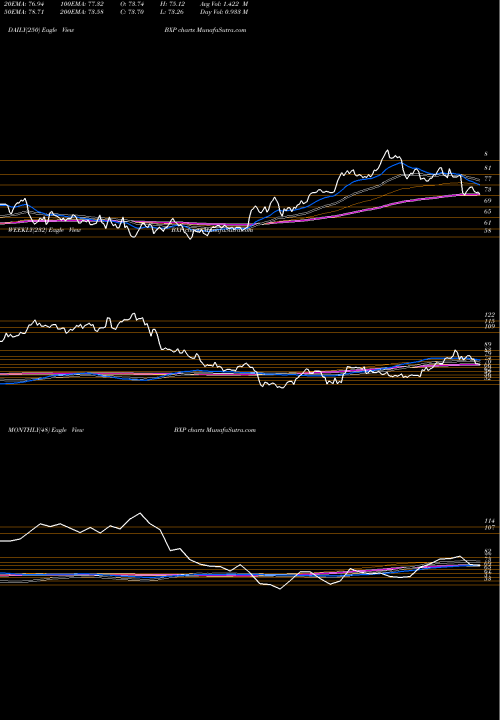
Task: Click the 109 price label on weekly axis
Action: [490, 326]
